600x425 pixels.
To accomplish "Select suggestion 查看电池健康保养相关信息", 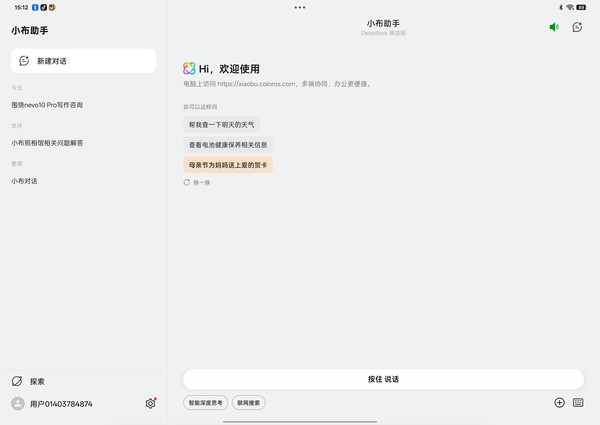I will tap(227, 145).
